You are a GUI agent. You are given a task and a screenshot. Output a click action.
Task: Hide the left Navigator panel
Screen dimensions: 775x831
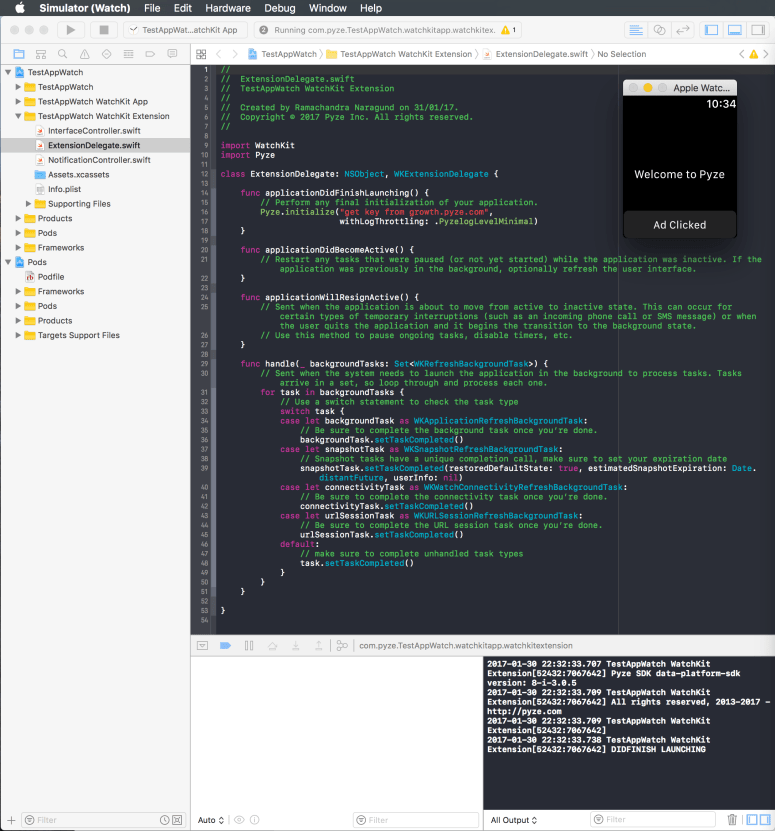712,30
